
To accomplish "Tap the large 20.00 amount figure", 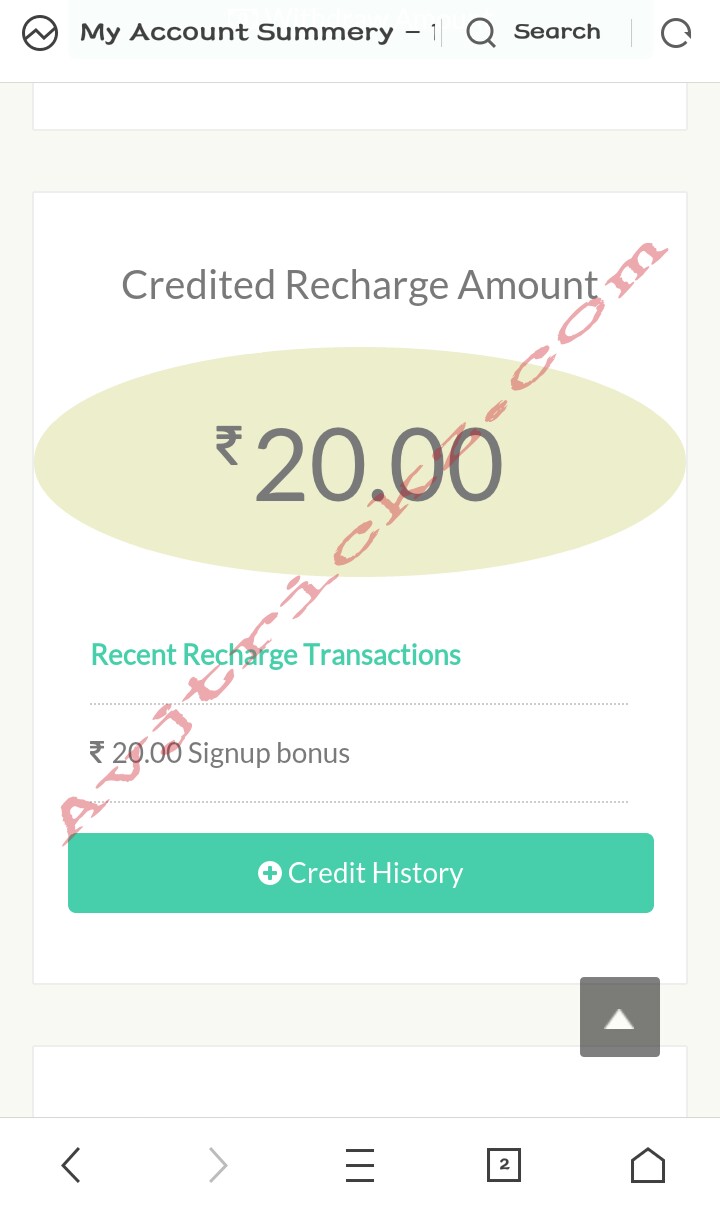I will (378, 465).
